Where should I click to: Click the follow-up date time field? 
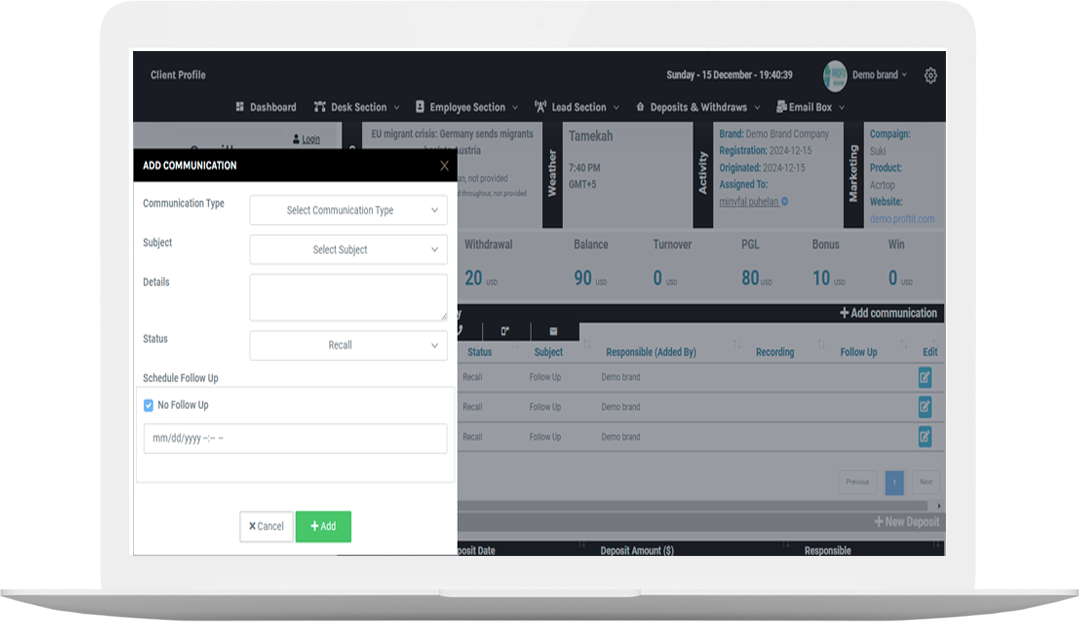click(295, 438)
